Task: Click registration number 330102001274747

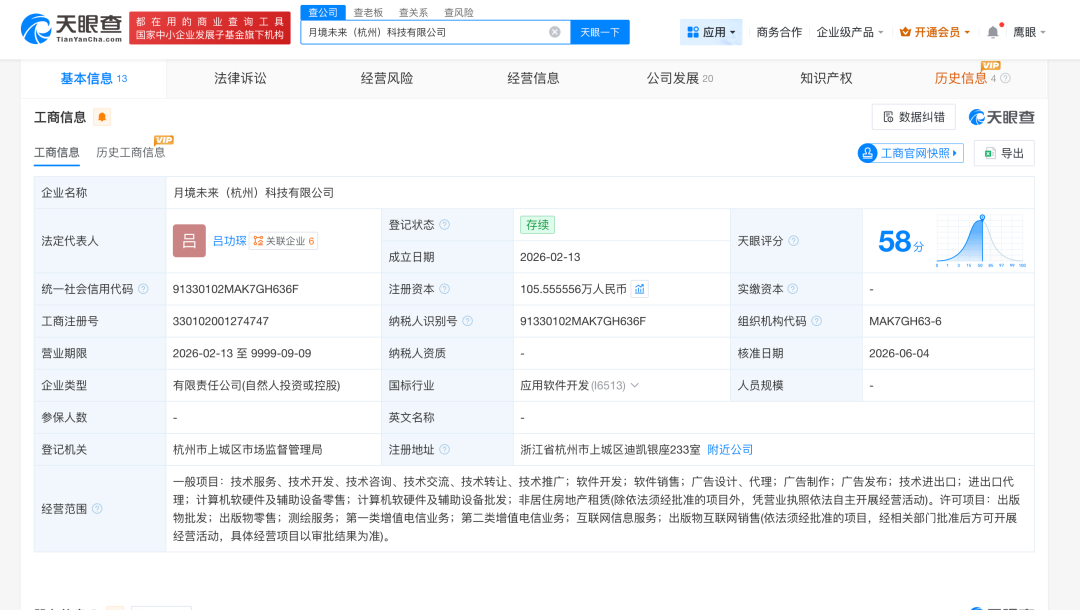Action: pyautogui.click(x=220, y=321)
